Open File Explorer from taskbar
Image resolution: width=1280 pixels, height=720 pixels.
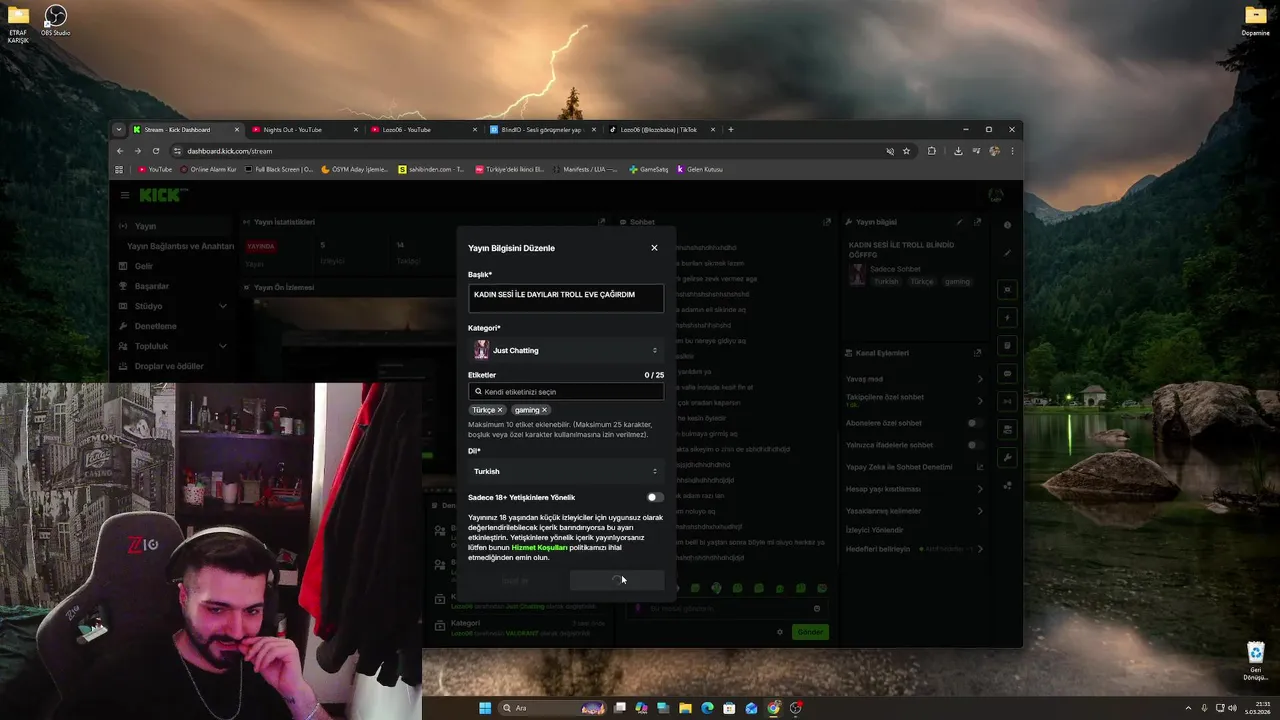[x=685, y=708]
